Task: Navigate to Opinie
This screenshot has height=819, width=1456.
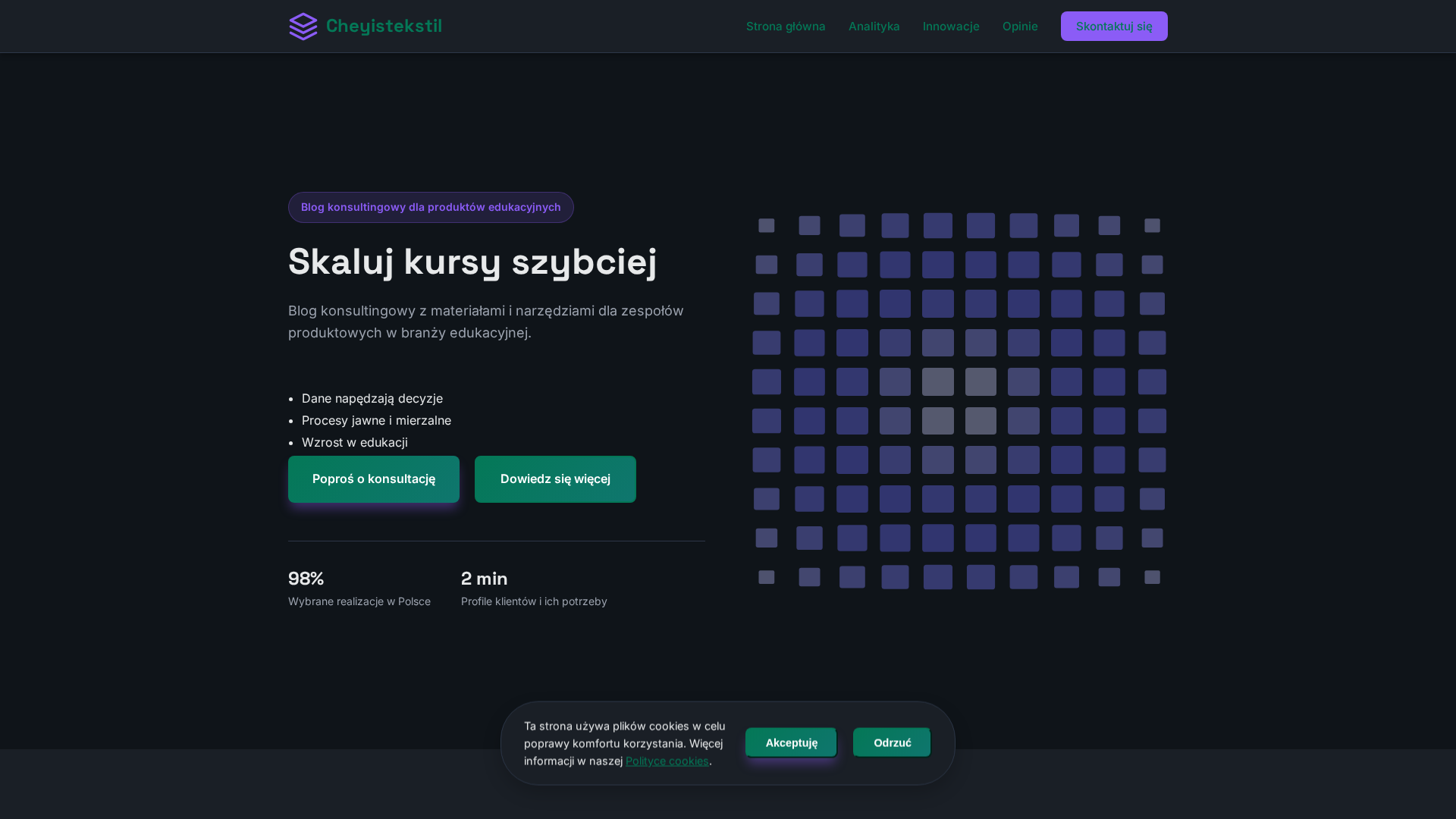Action: coord(1020,27)
